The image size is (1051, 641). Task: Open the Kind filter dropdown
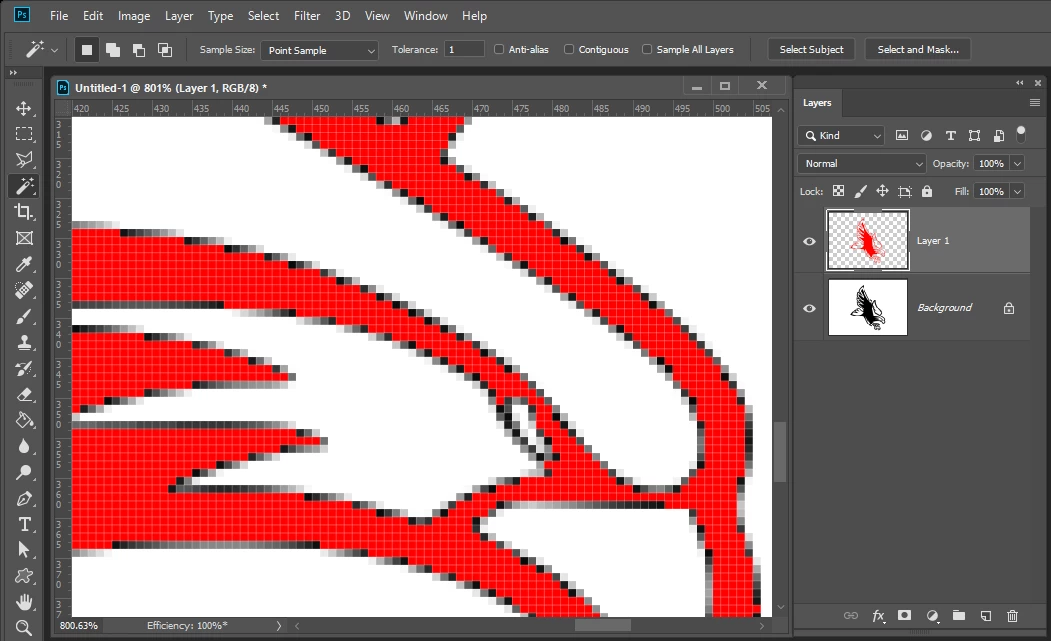click(x=841, y=135)
